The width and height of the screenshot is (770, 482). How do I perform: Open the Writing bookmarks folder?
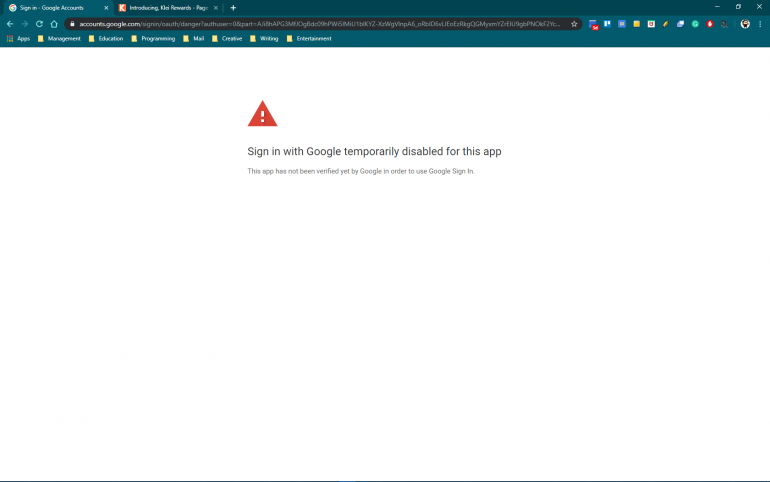click(264, 38)
